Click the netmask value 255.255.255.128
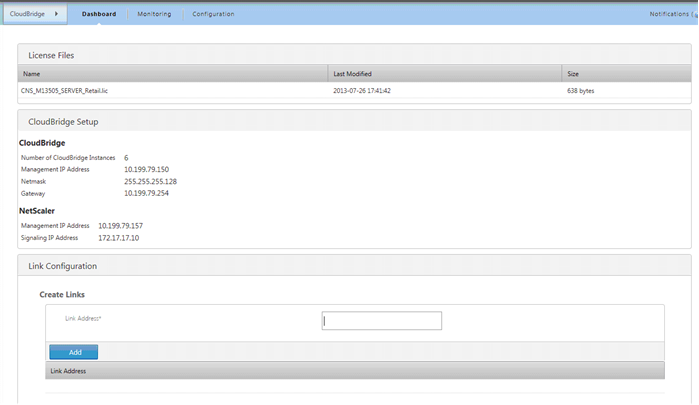This screenshot has width=699, height=405. click(x=150, y=182)
